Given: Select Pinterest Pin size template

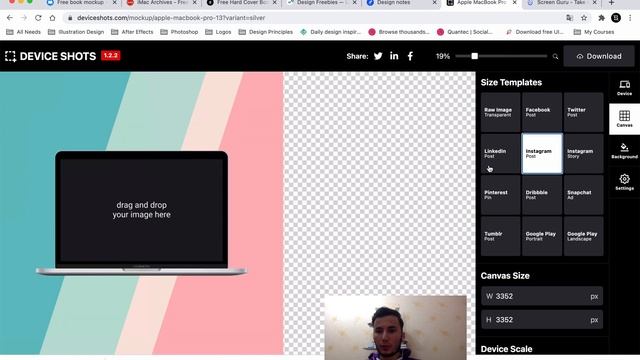Looking at the screenshot, I should pos(500,195).
